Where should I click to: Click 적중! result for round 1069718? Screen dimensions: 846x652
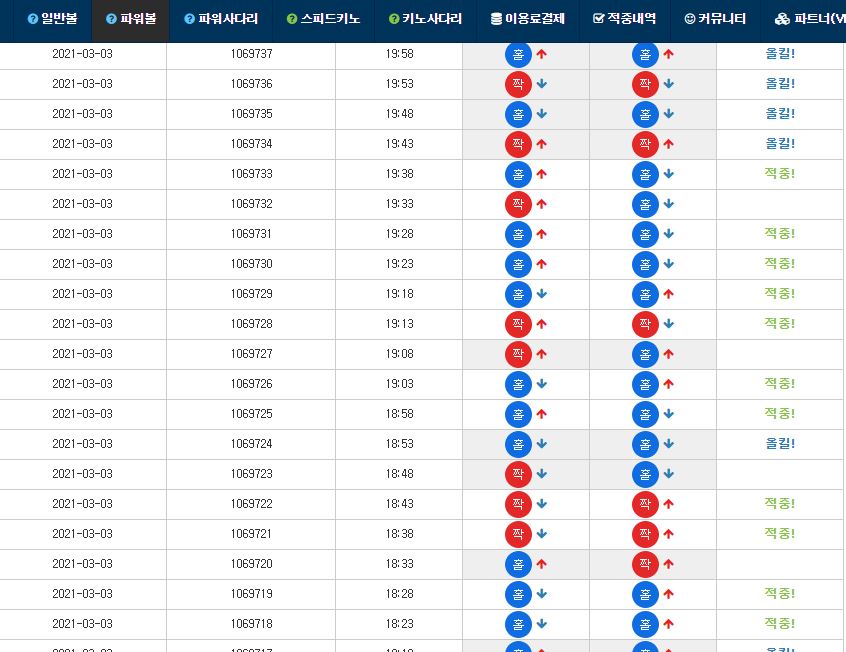click(x=780, y=623)
